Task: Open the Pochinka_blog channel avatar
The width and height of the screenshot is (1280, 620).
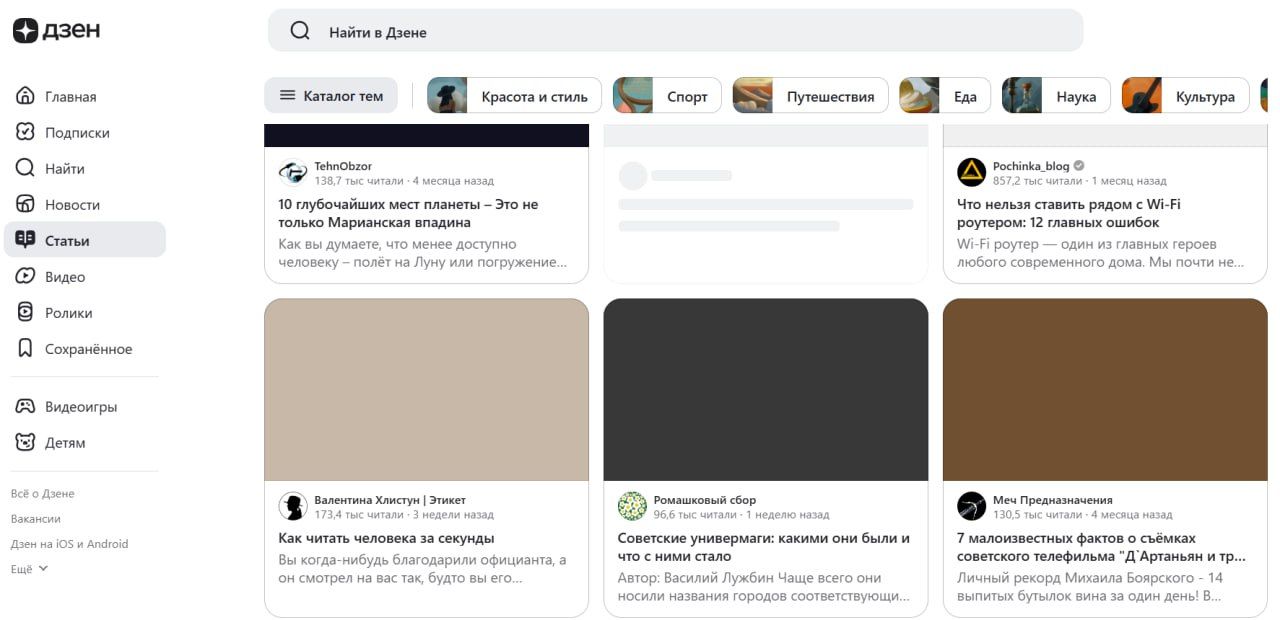Action: (971, 173)
